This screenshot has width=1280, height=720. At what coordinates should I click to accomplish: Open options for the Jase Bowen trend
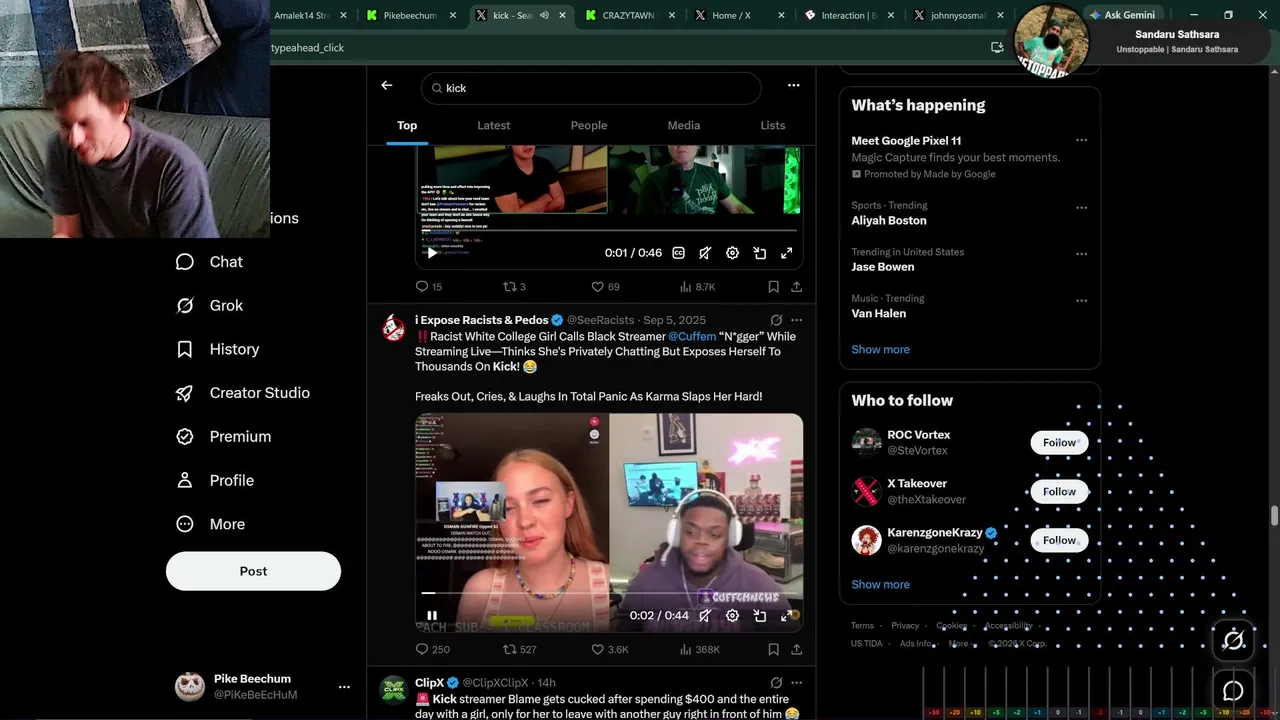tap(1081, 254)
